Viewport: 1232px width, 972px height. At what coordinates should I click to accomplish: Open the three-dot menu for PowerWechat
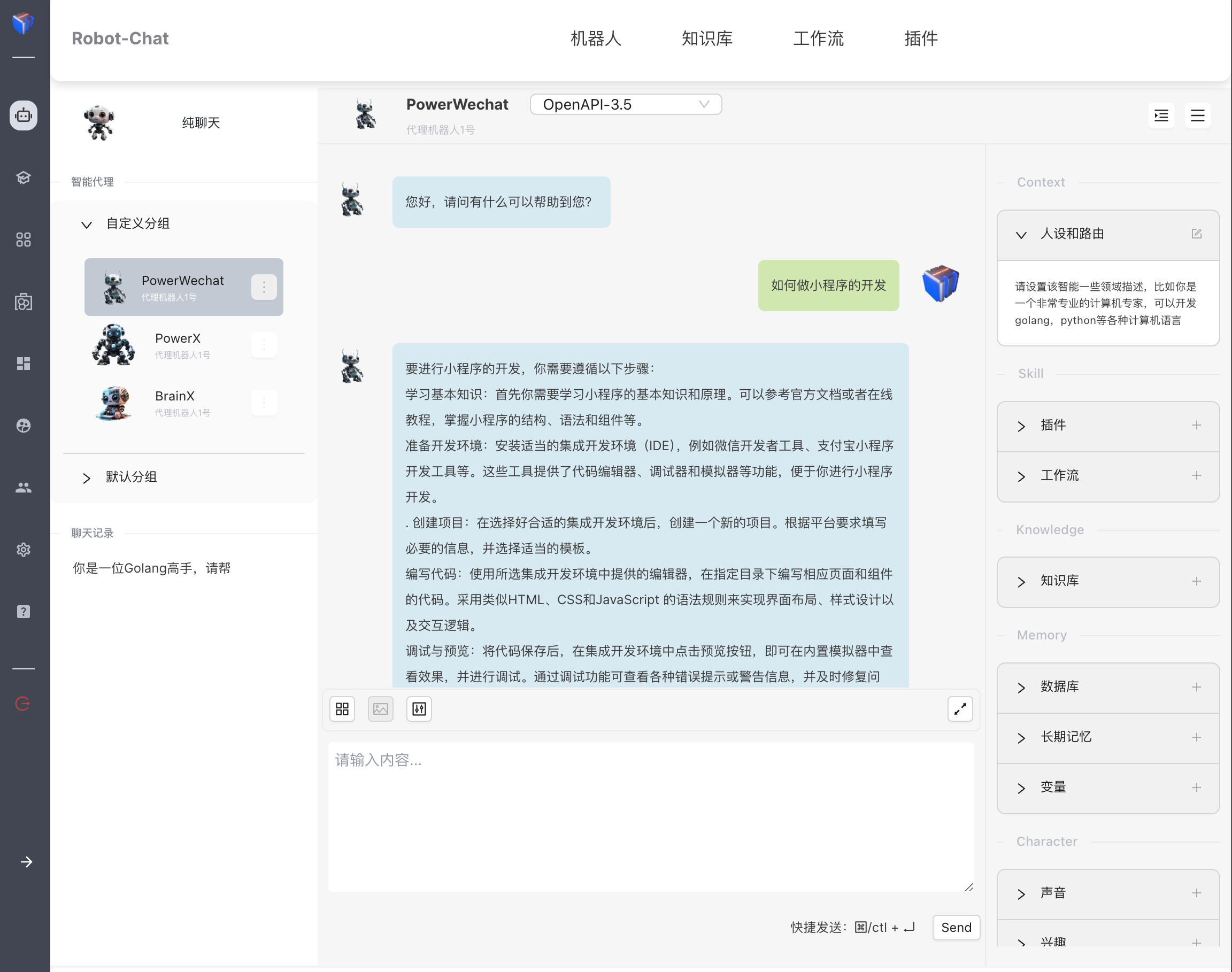coord(264,288)
